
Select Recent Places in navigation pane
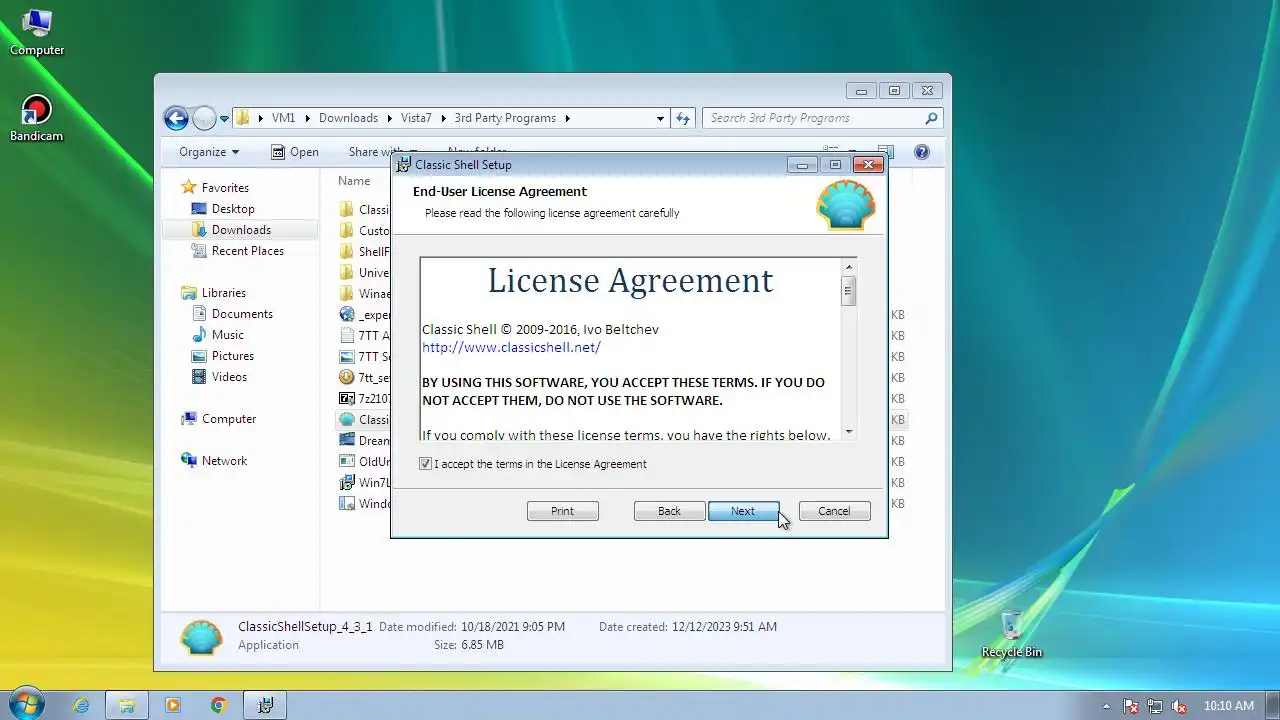(247, 251)
